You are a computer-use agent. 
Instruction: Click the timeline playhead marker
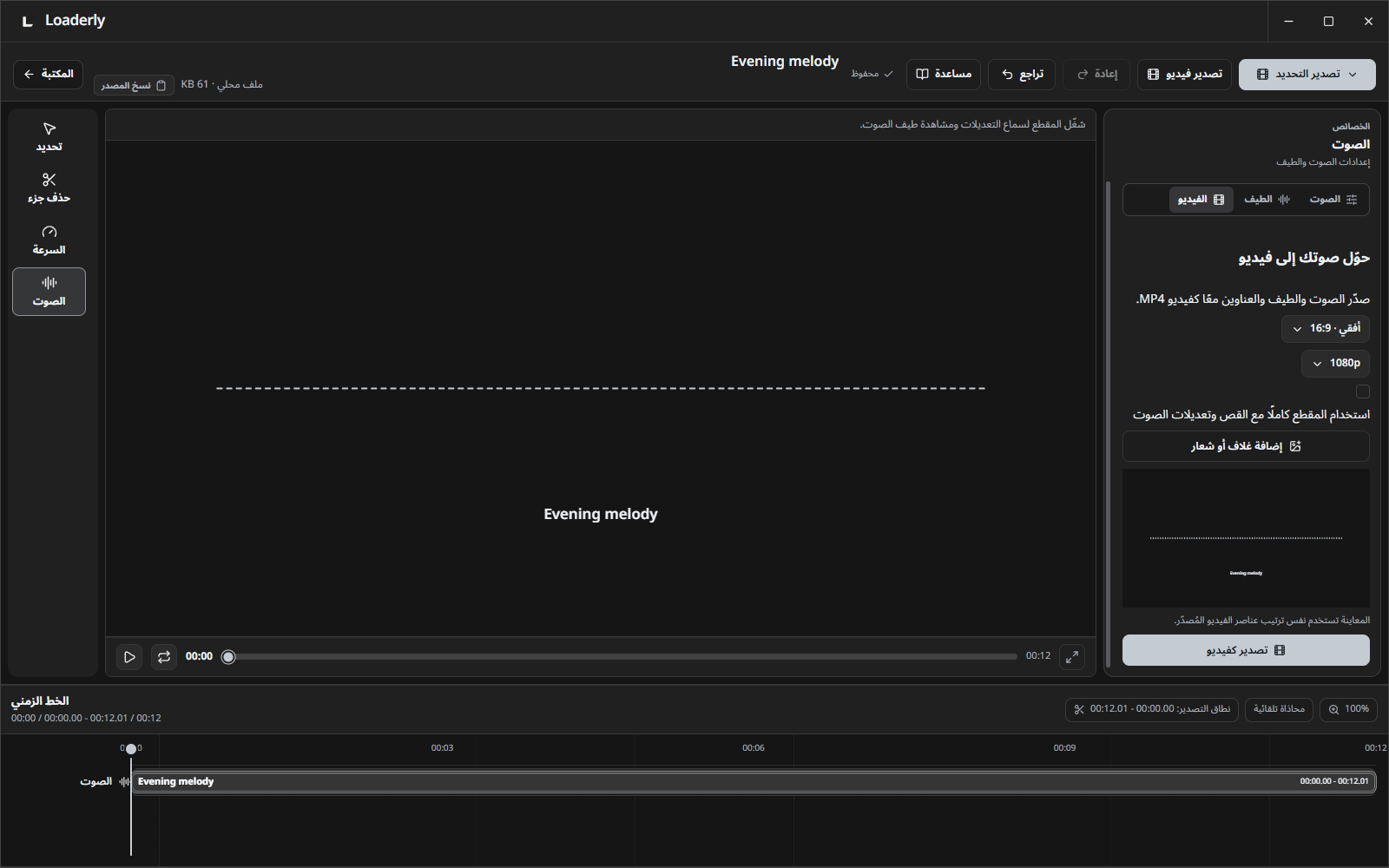[131, 749]
